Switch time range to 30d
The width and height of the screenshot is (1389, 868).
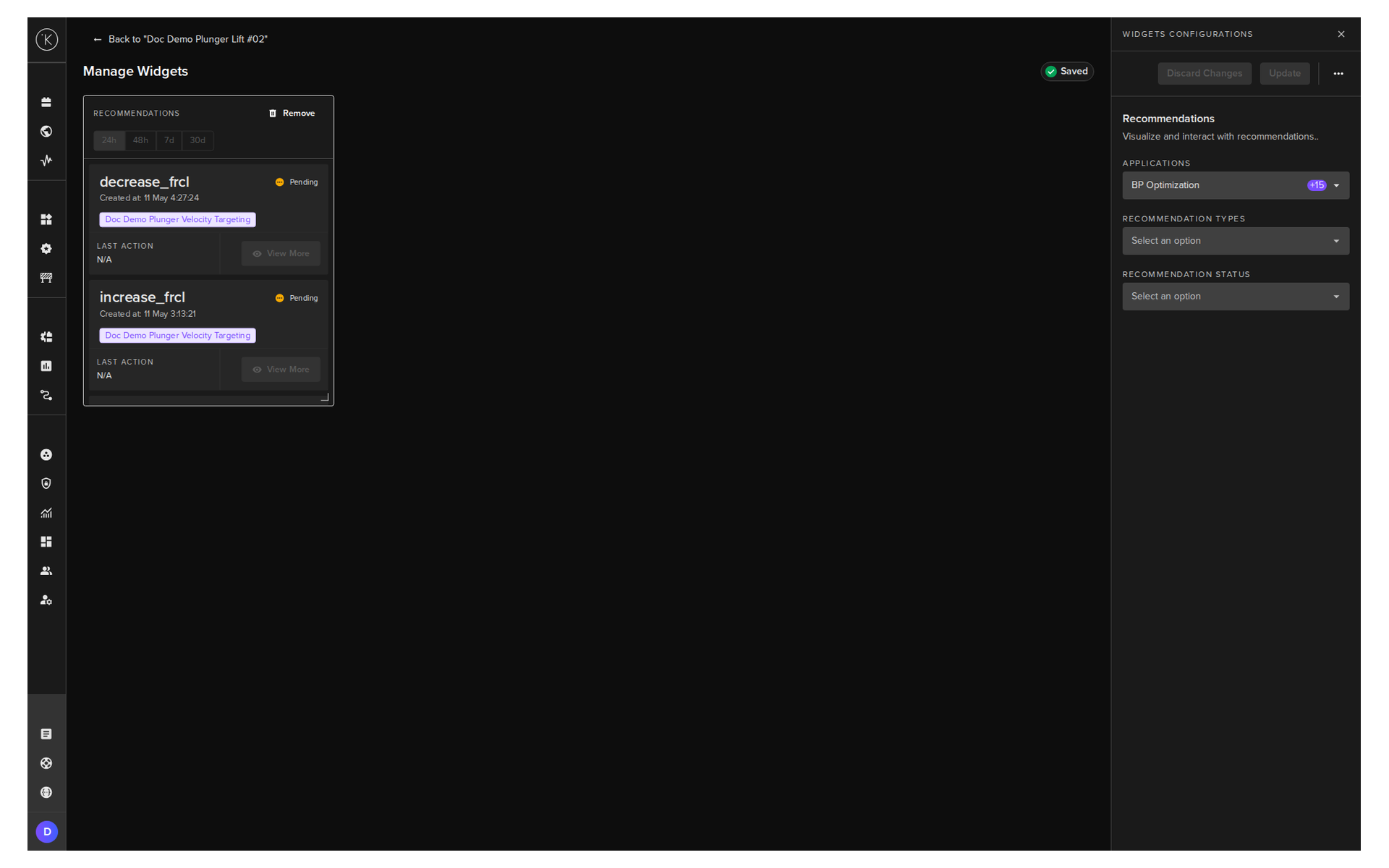coord(197,140)
